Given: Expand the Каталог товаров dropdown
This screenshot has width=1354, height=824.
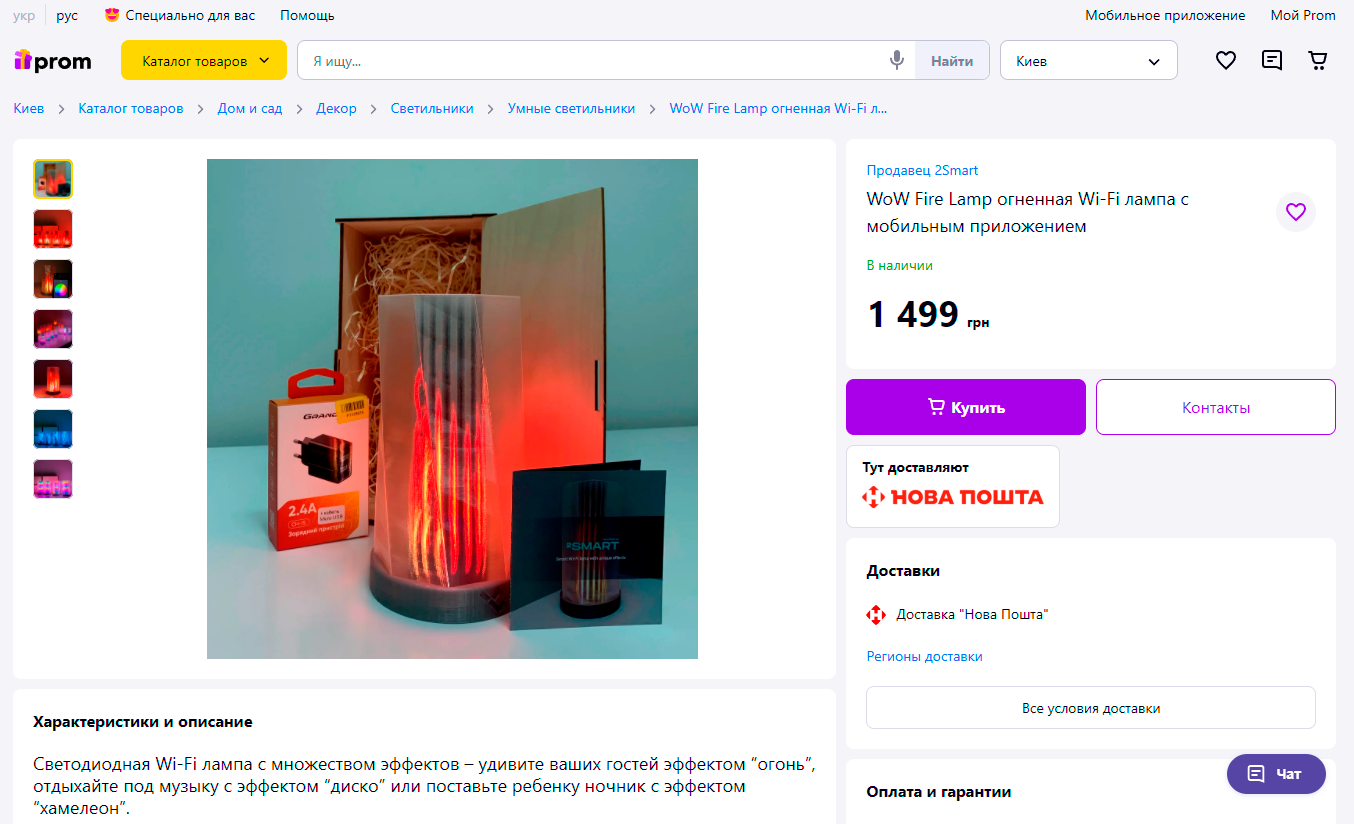Looking at the screenshot, I should (204, 60).
